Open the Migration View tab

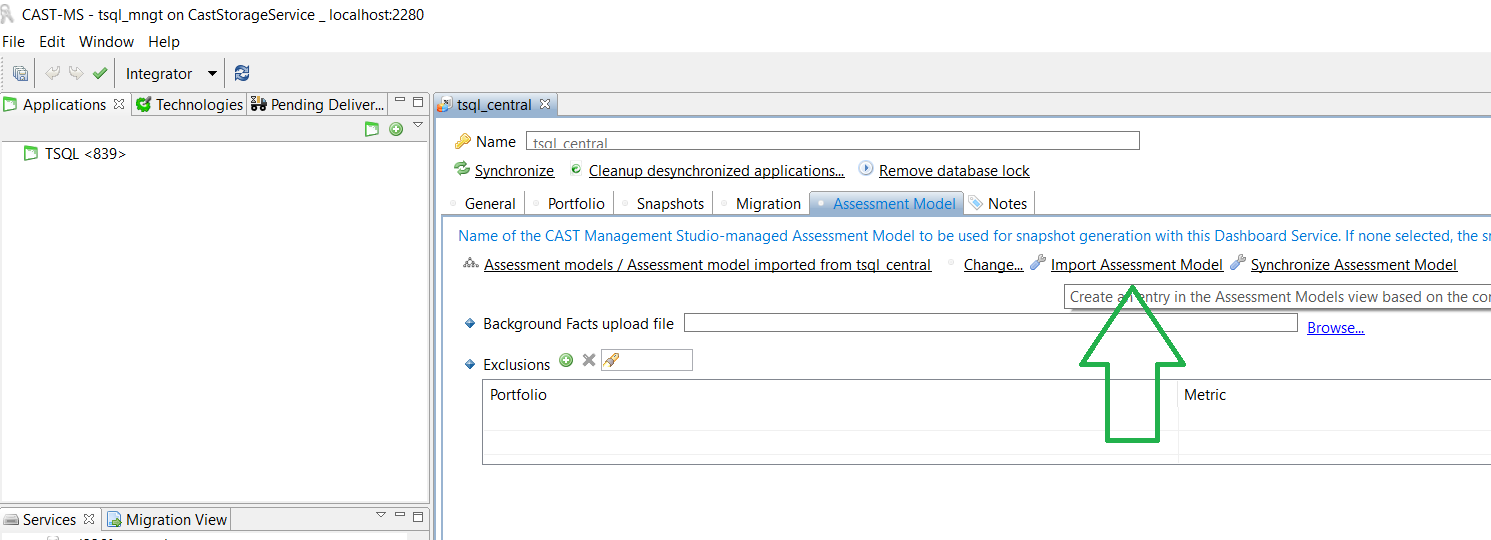176,519
